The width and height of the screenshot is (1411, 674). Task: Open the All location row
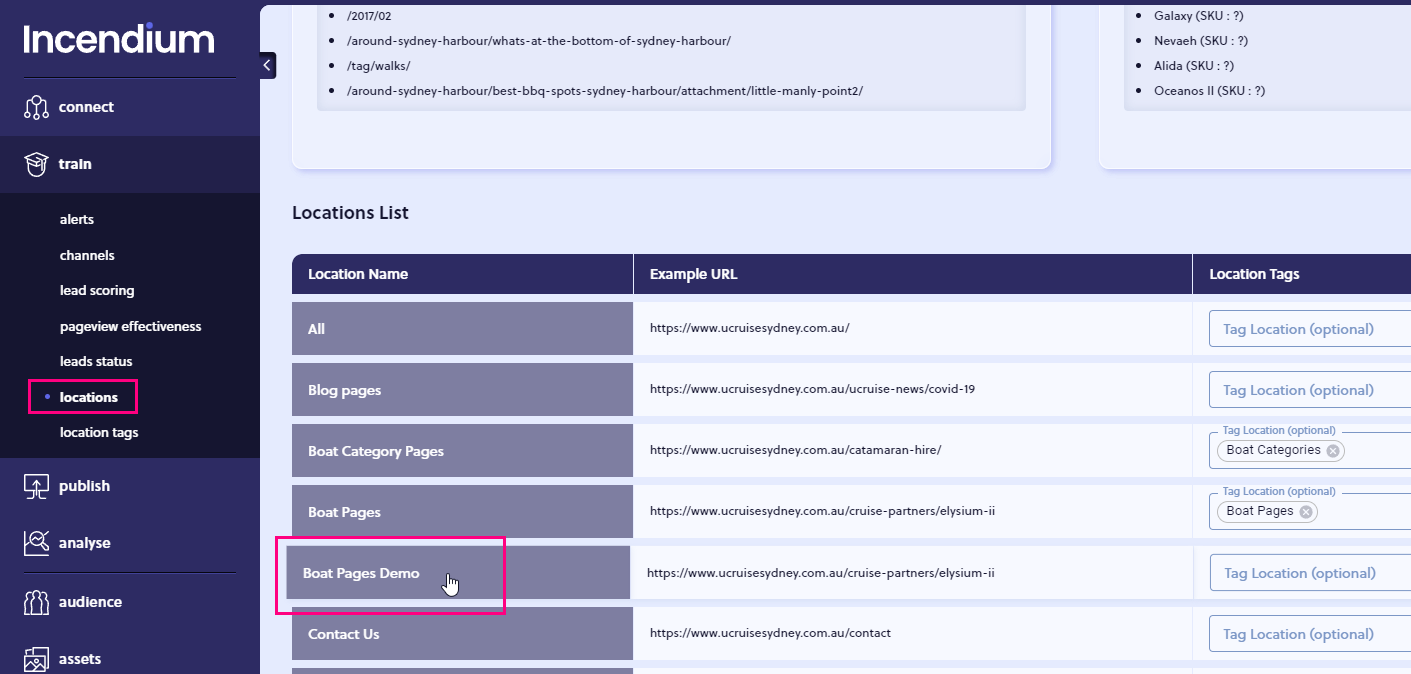[x=462, y=329]
